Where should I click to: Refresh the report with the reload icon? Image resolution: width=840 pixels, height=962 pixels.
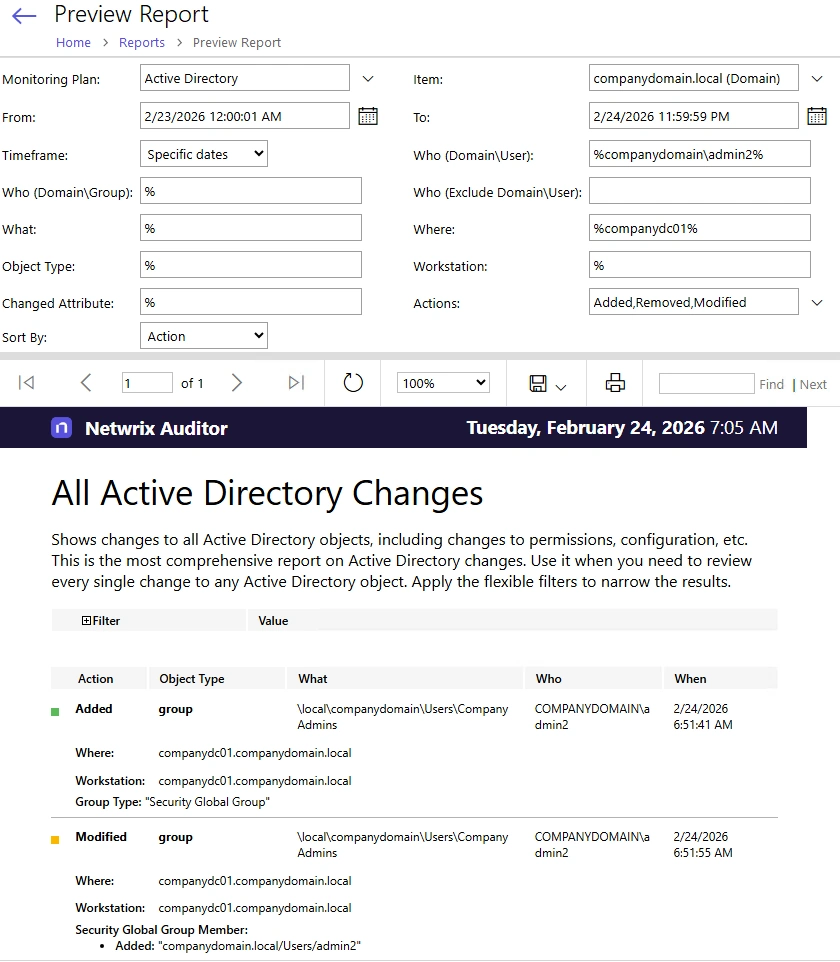coord(353,383)
